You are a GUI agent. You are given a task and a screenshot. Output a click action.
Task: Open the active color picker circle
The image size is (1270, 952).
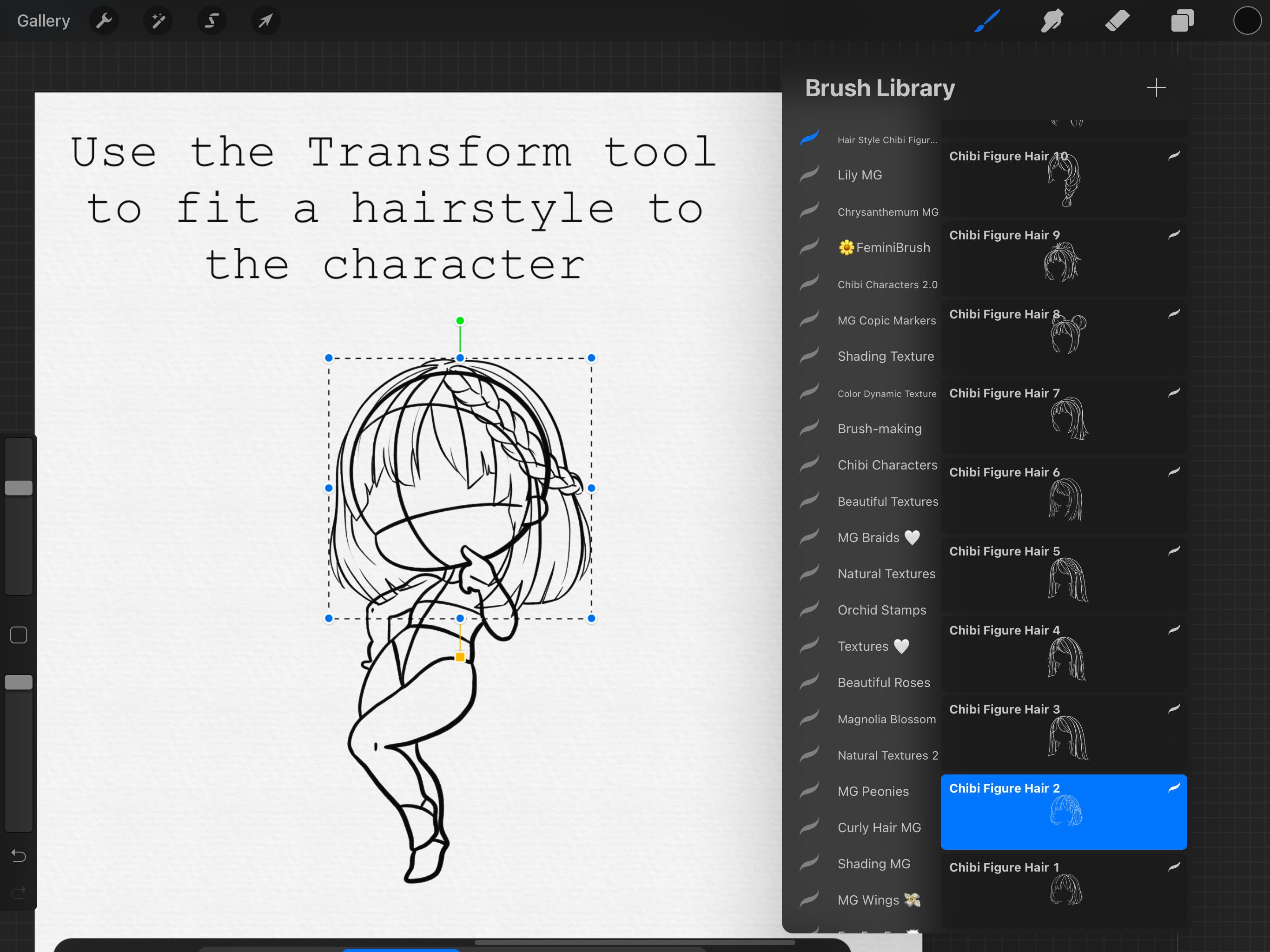click(1246, 20)
